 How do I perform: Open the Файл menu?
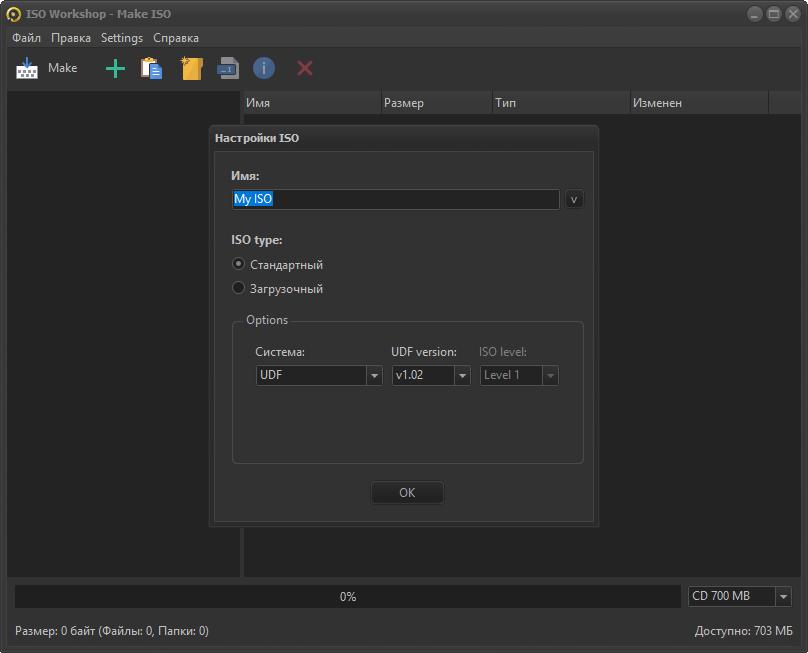point(27,38)
